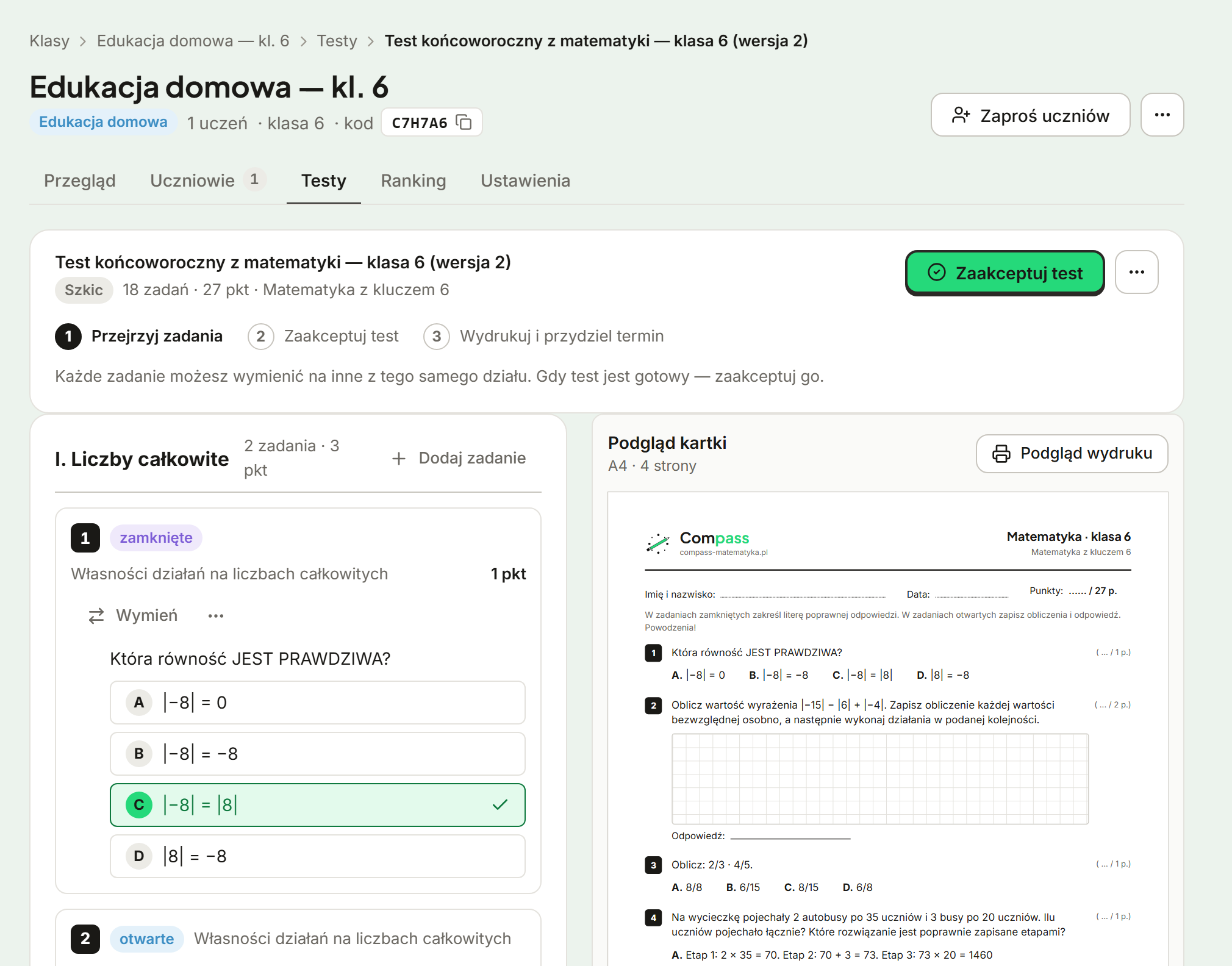Select step 1 Przejrzyj zadania
This screenshot has width=1232, height=966.
tap(139, 337)
